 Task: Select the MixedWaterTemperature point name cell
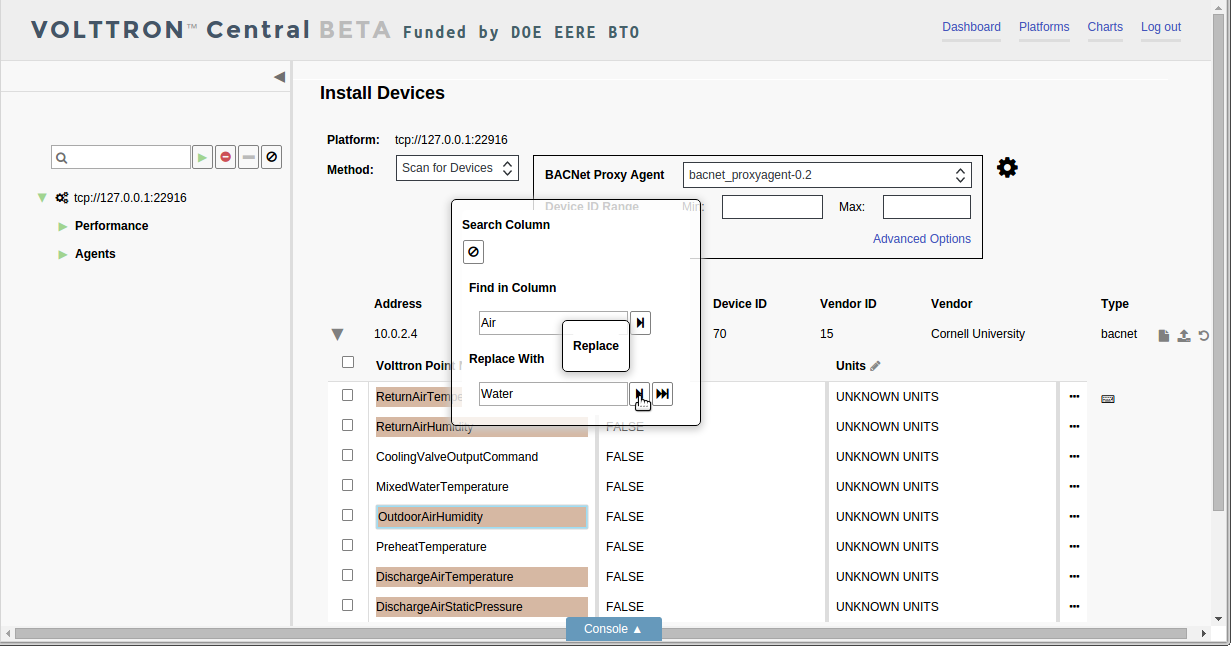482,487
